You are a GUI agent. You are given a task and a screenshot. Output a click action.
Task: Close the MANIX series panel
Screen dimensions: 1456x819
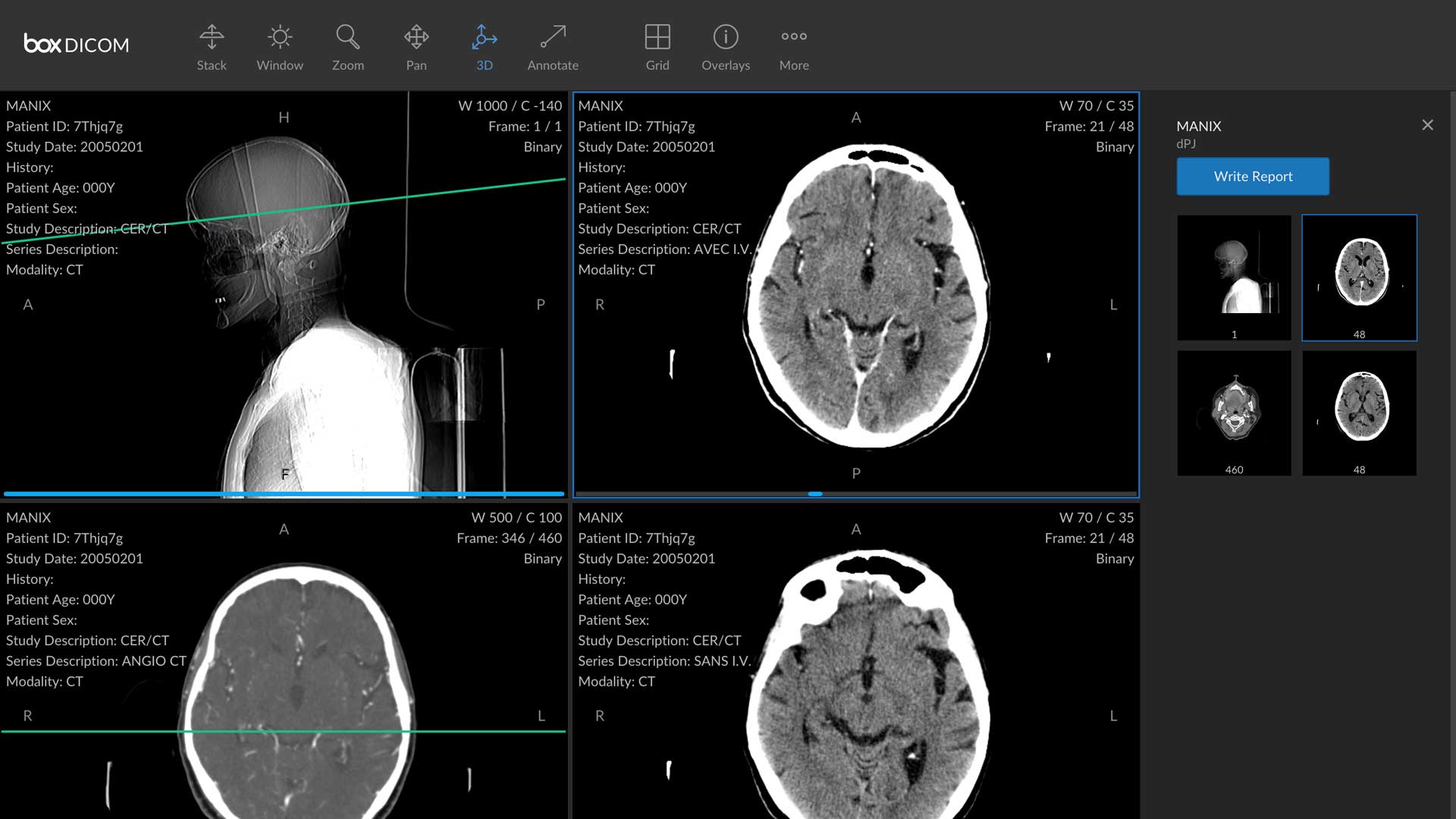1427,125
